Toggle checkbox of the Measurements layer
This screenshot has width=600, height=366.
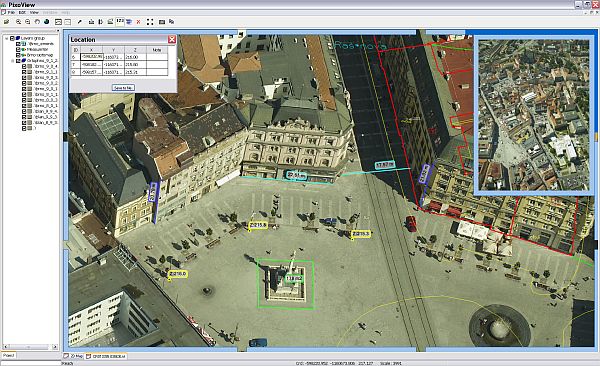point(18,49)
